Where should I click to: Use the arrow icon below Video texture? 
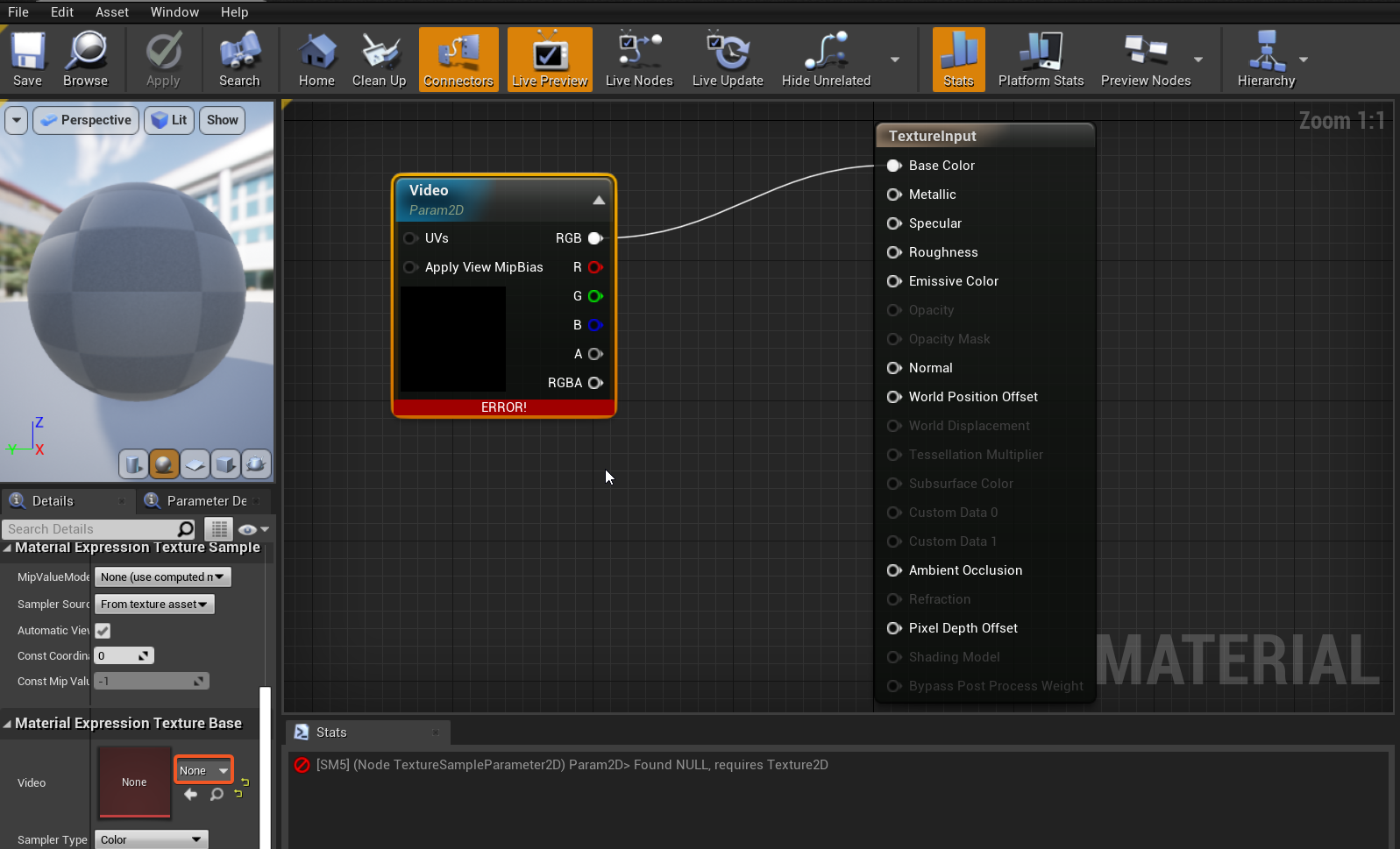click(x=191, y=795)
